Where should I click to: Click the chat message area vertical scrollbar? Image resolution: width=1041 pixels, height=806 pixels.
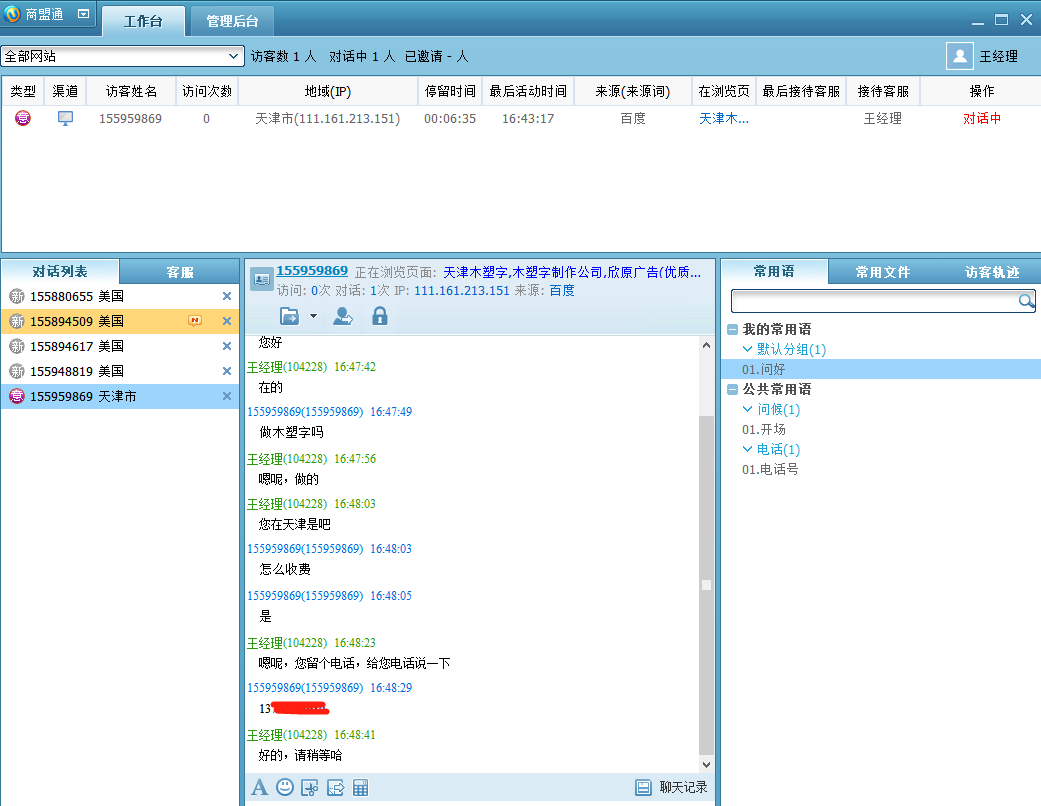click(x=706, y=585)
